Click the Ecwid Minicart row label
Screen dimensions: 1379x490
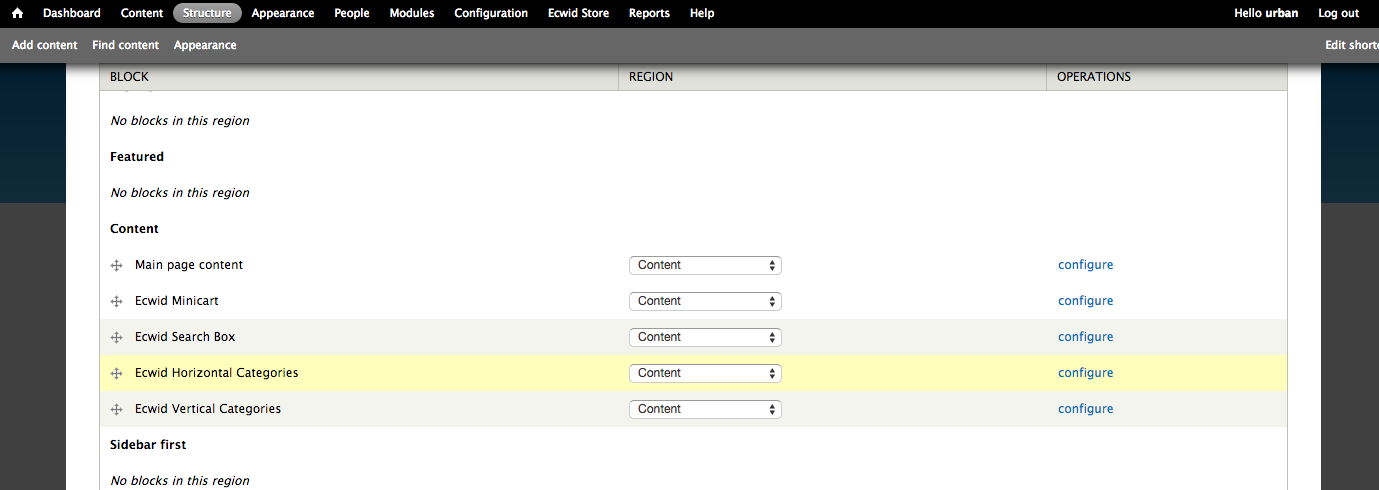click(177, 301)
